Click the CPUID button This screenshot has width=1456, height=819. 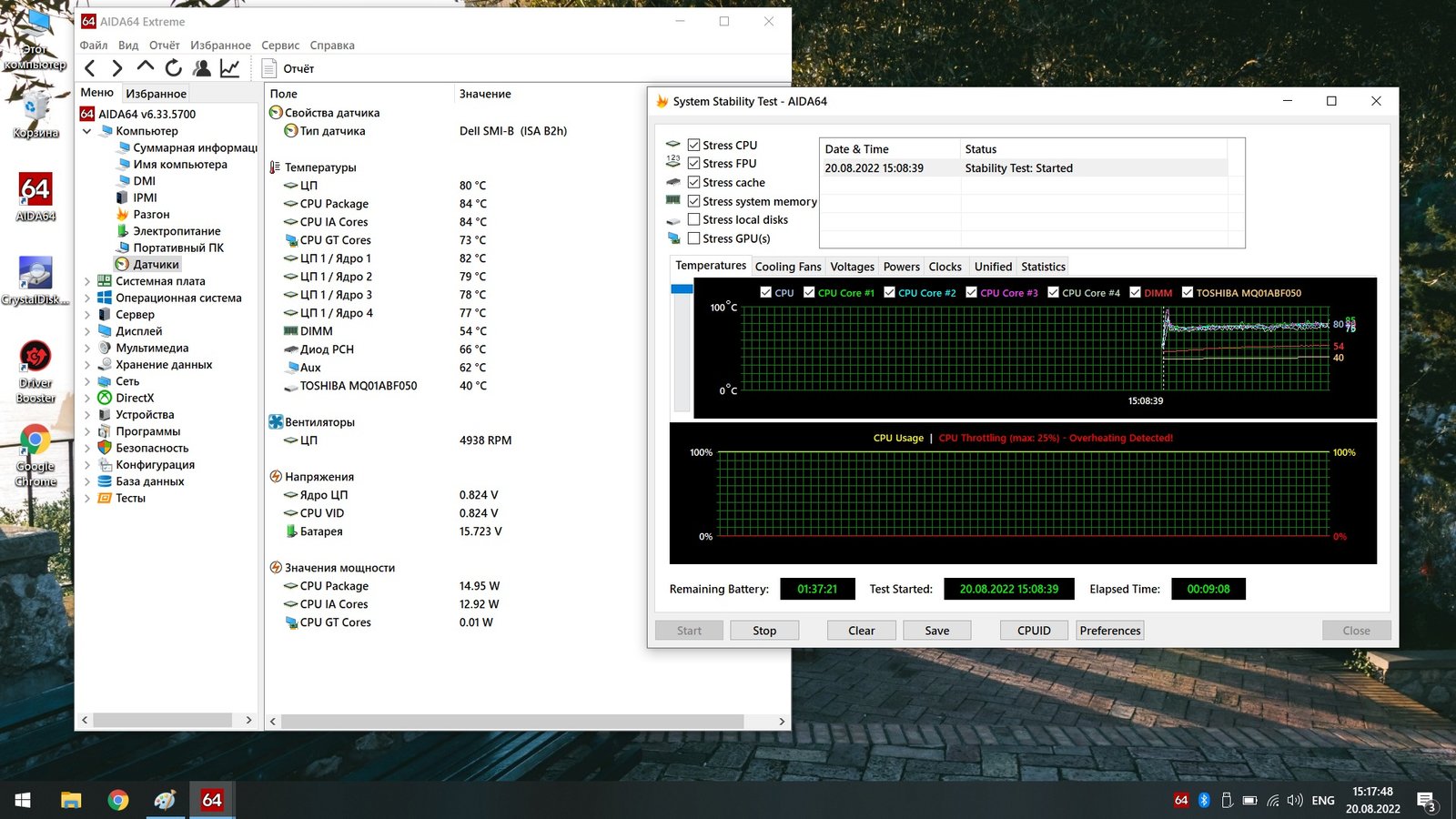pyautogui.click(x=1034, y=631)
